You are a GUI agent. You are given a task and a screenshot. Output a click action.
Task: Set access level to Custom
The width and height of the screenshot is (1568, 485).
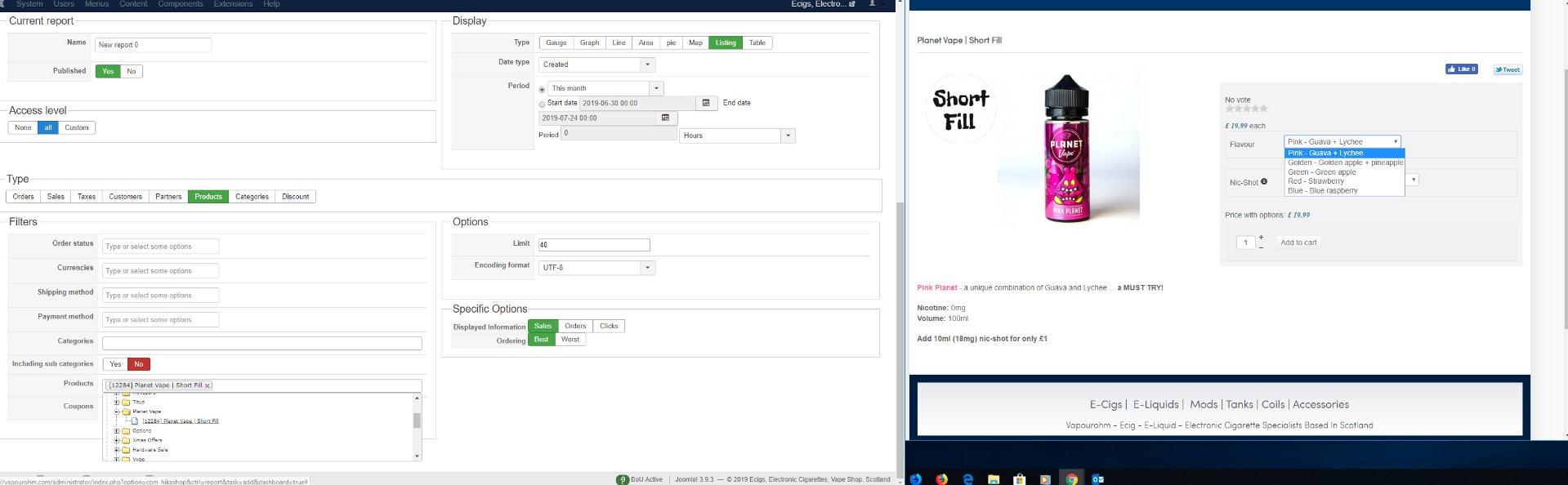coord(77,127)
